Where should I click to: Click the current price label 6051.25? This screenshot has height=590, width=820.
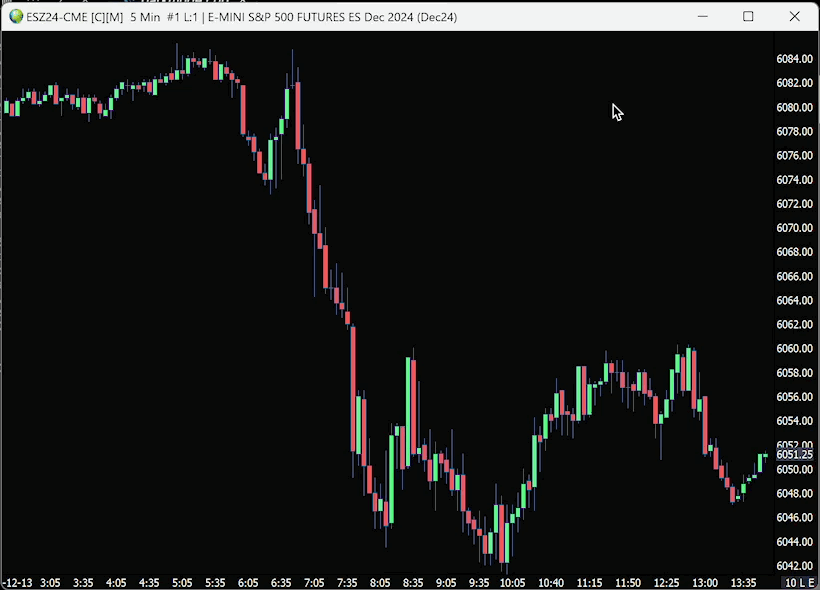pos(794,455)
